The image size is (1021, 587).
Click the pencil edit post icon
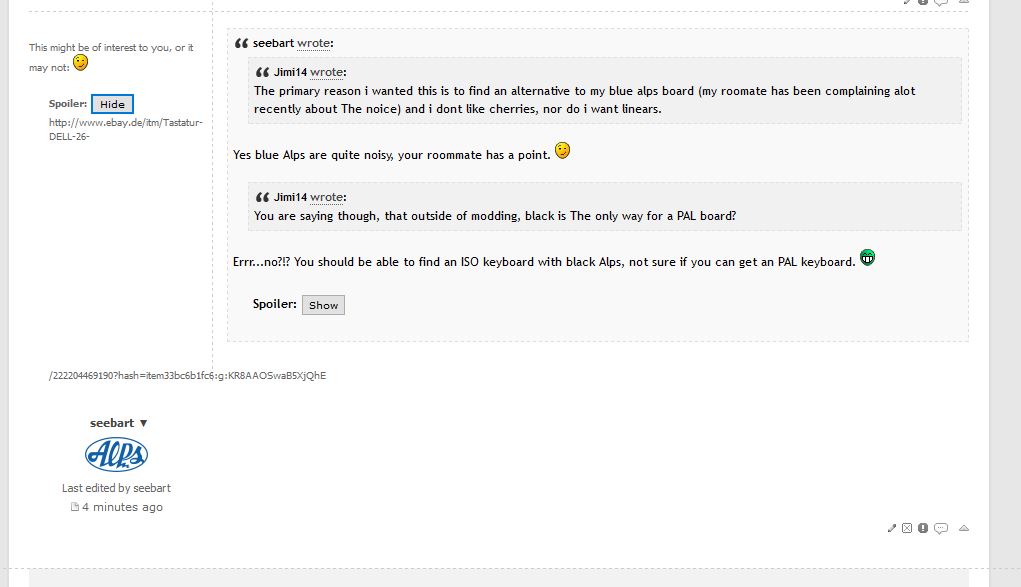point(892,528)
